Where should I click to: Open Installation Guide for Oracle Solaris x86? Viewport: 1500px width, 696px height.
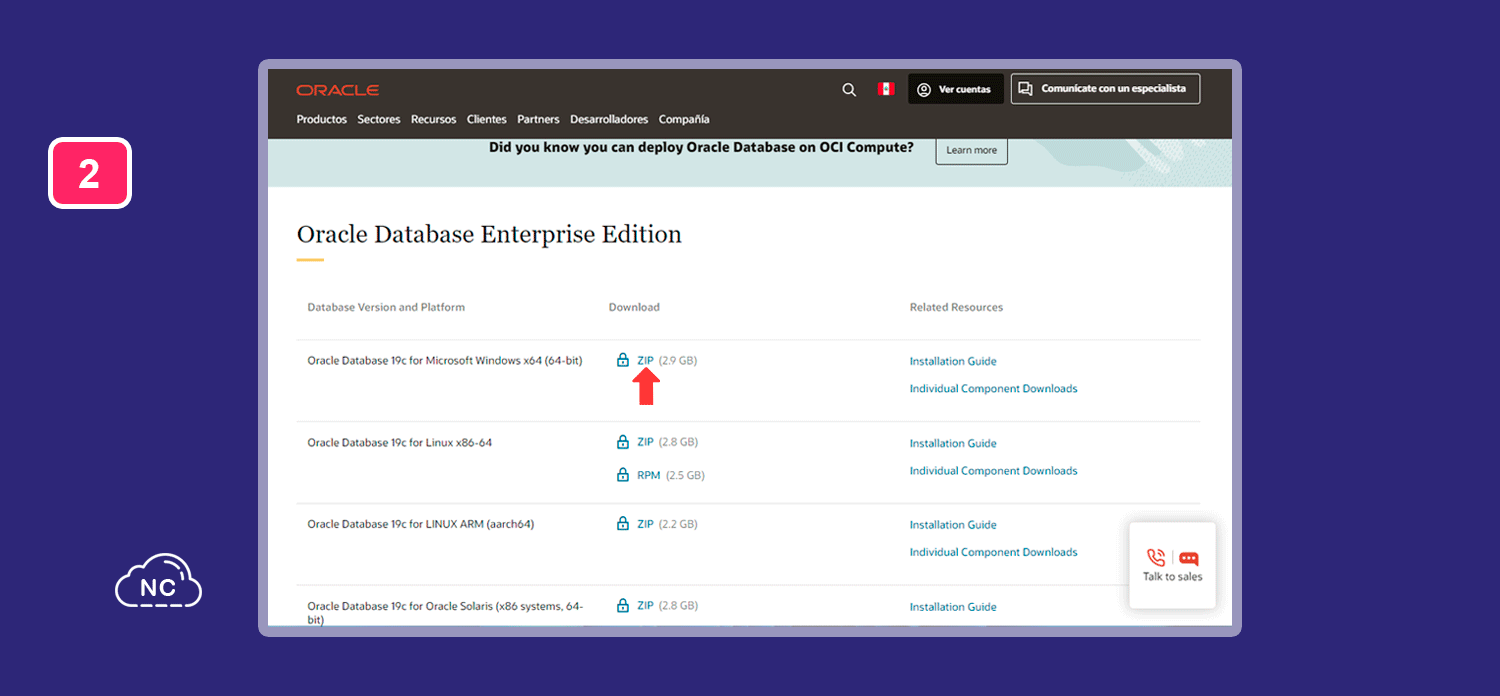point(953,607)
